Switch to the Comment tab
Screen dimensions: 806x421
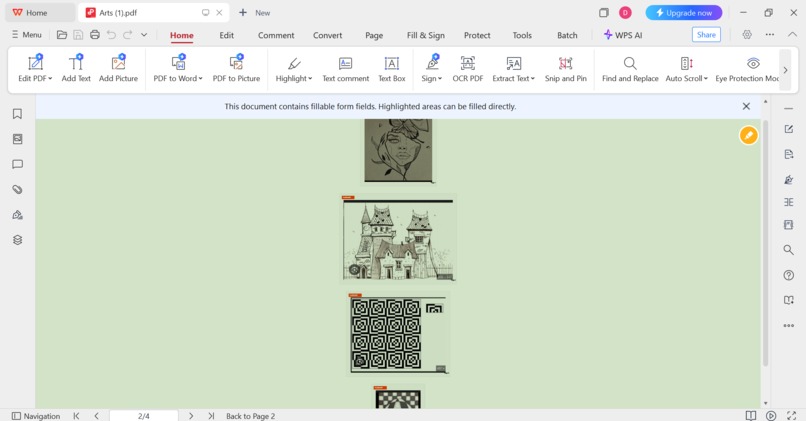point(276,35)
